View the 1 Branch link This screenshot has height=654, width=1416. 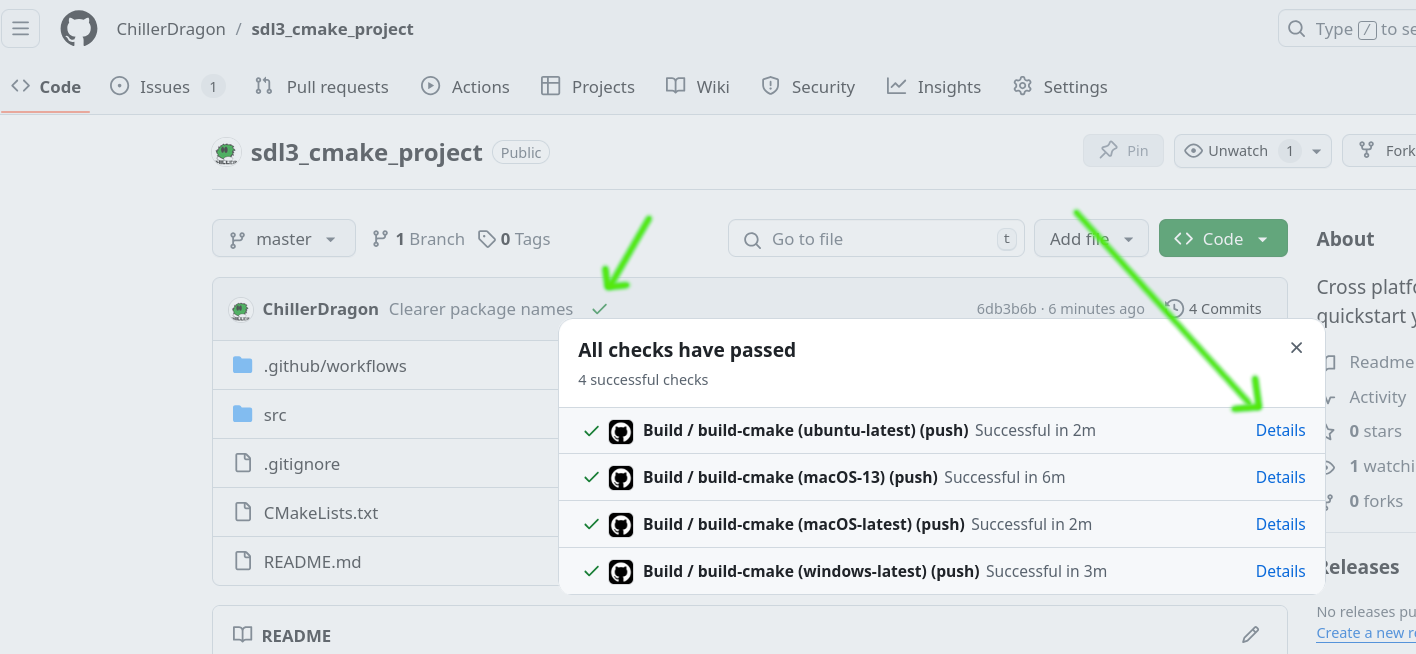click(418, 239)
